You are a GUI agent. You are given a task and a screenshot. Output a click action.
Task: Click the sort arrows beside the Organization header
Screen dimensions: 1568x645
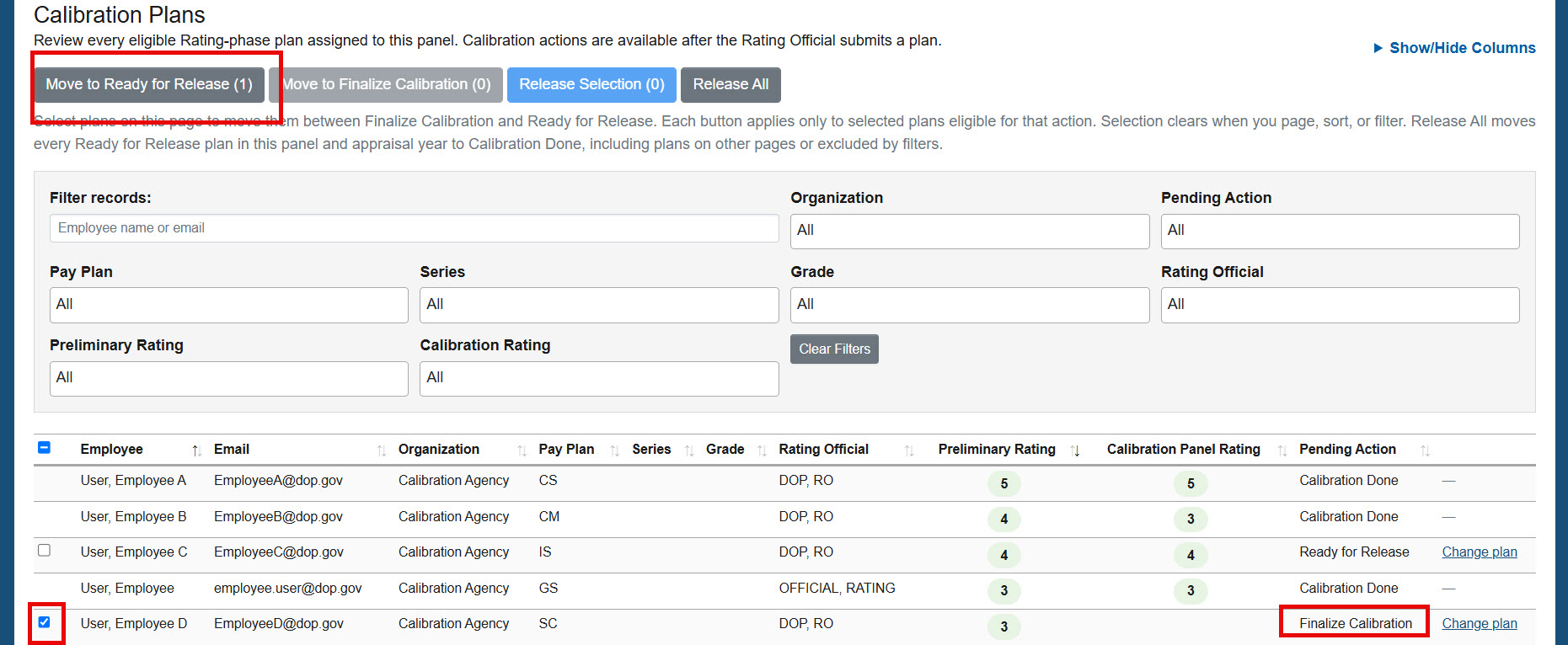point(522,450)
